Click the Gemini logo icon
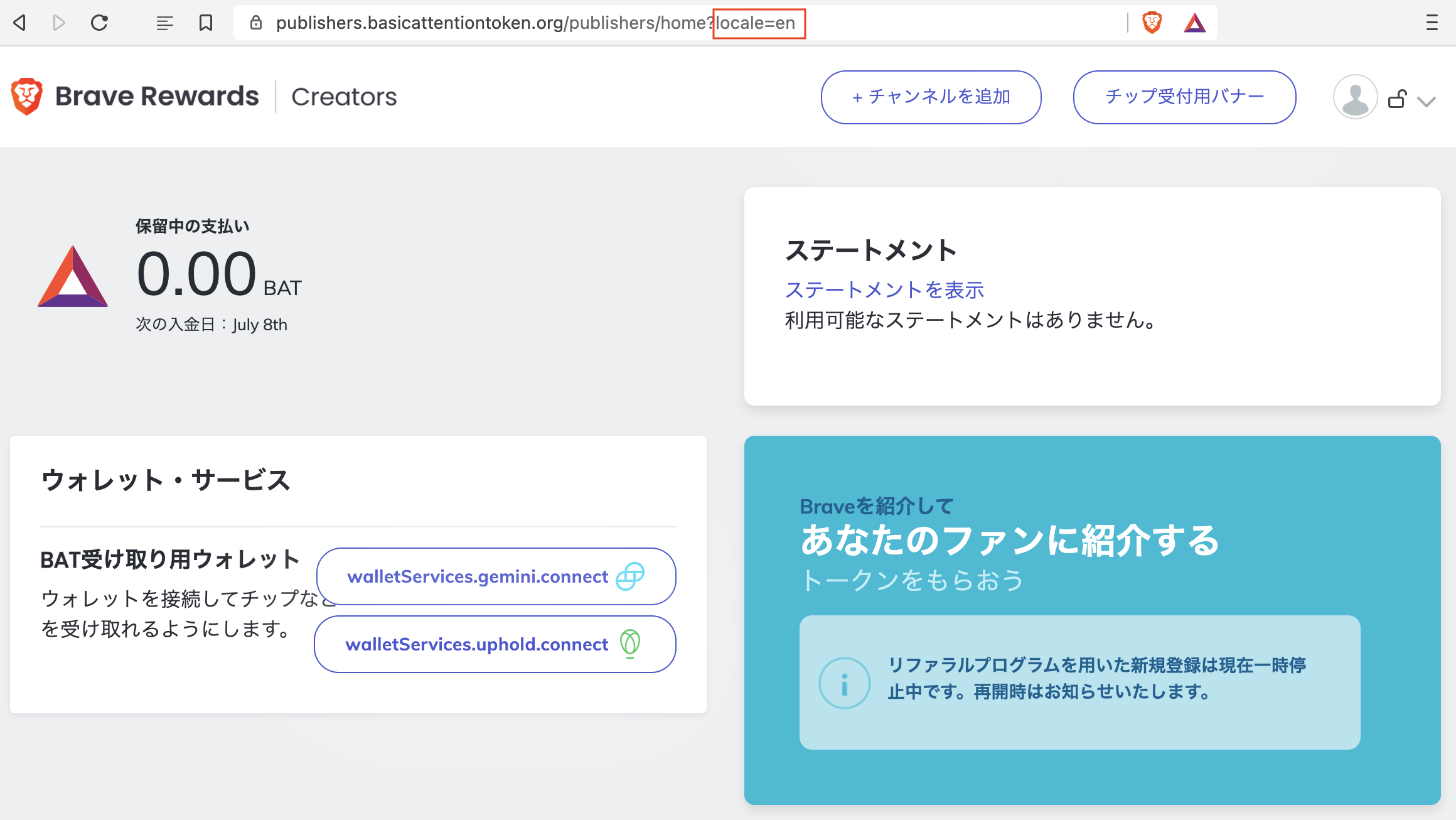Viewport: 1456px width, 820px height. [630, 576]
